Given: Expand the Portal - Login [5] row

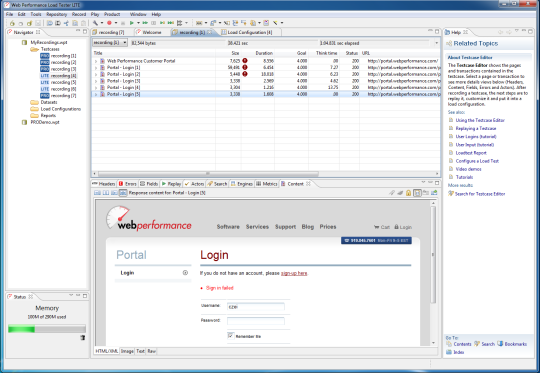Looking at the screenshot, I should point(96,94).
